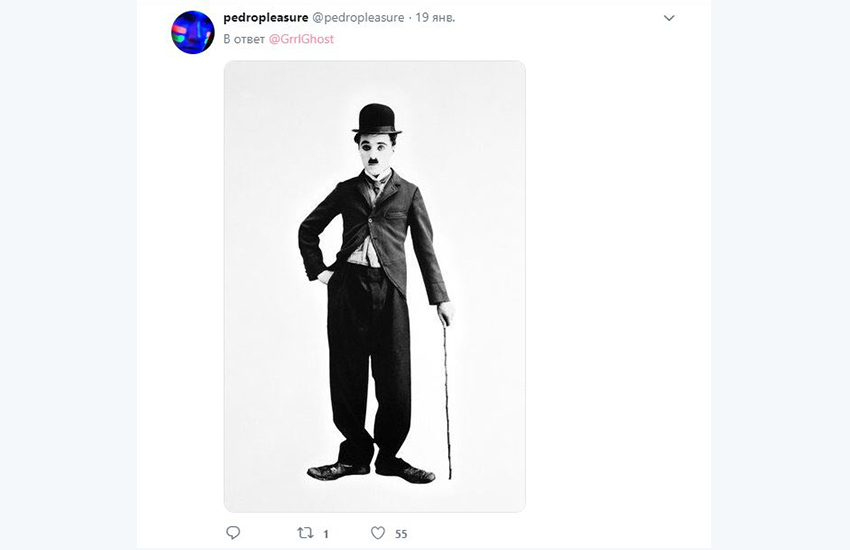This screenshot has width=850, height=550.
Task: Expand the tweet options chevron menu
Action: click(x=669, y=18)
